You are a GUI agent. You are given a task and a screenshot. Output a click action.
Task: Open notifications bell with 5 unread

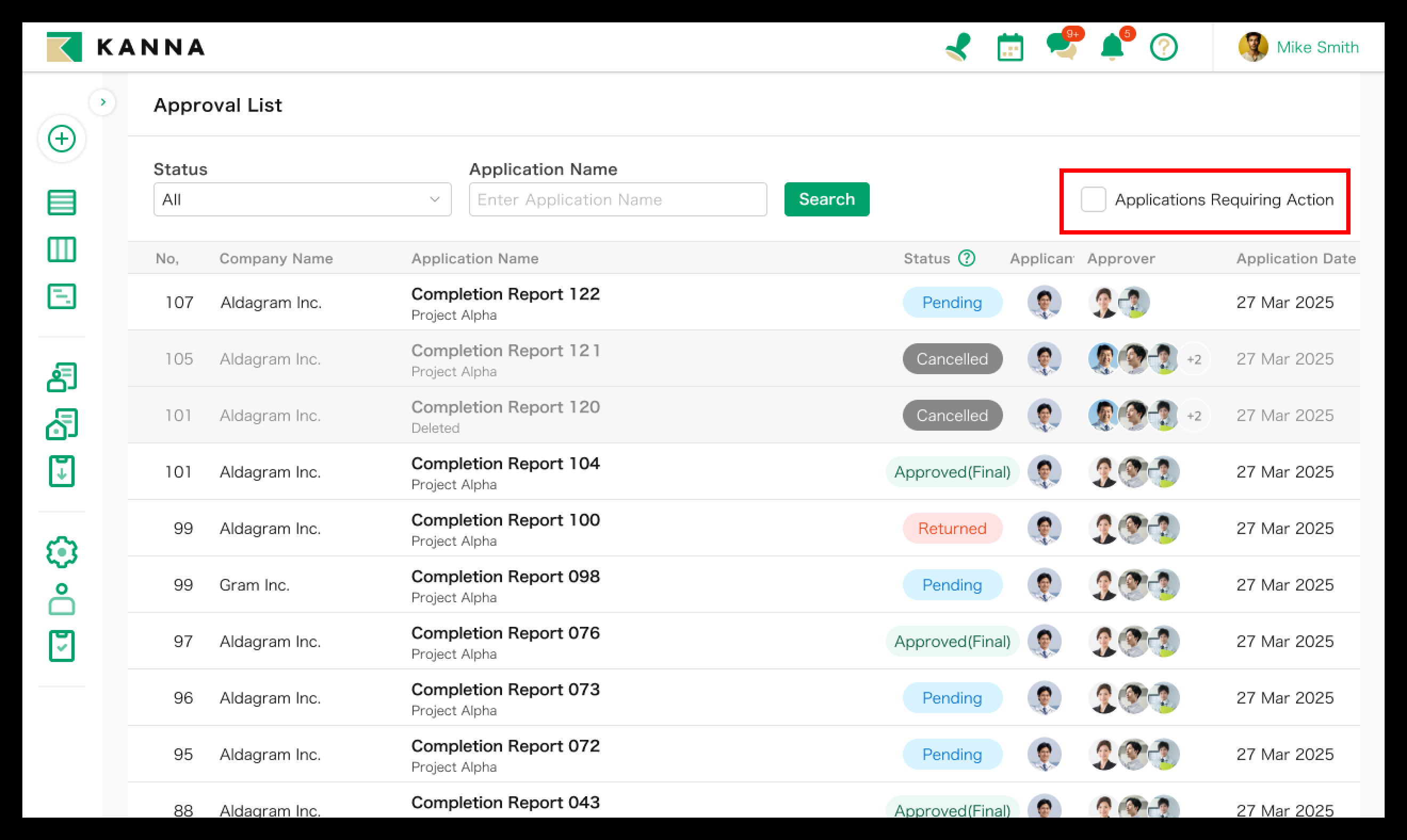click(x=1112, y=47)
